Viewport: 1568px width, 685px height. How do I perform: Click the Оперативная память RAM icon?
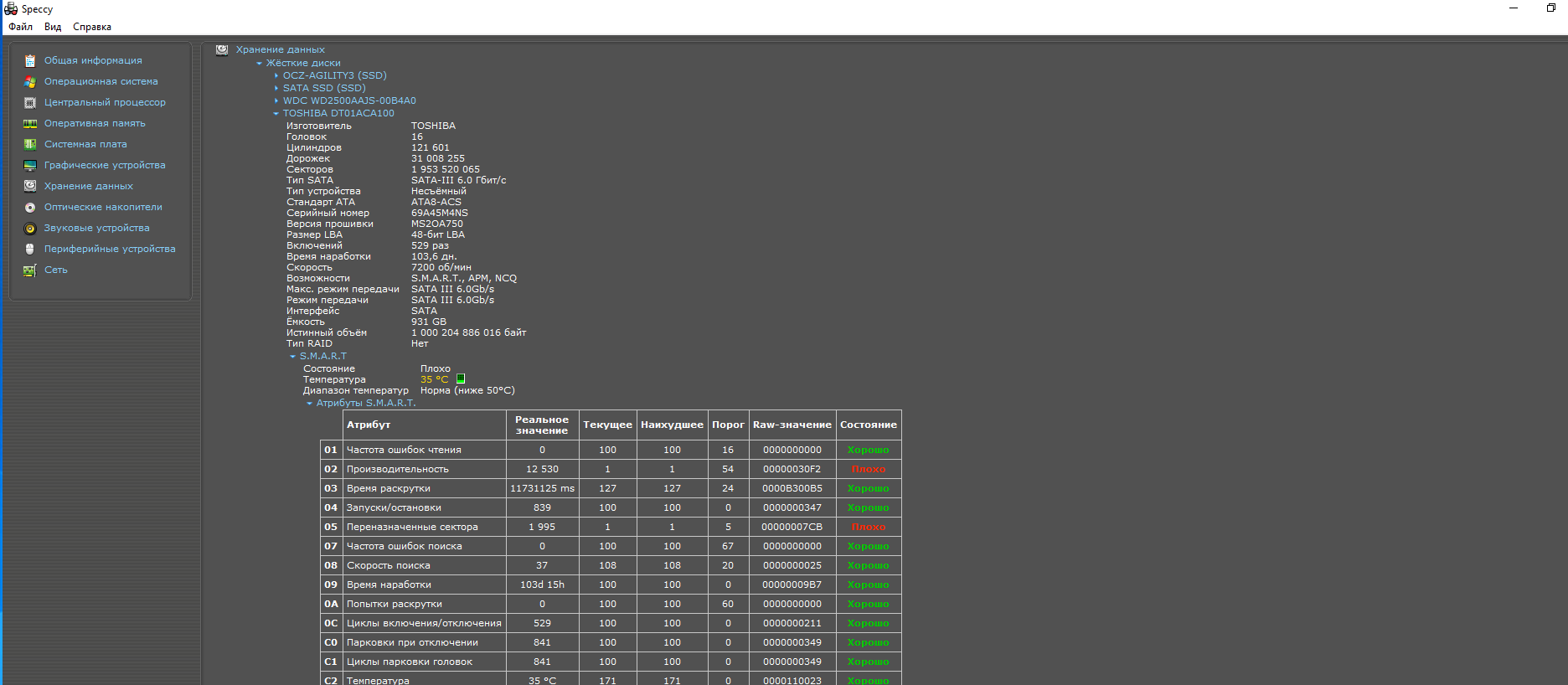[x=30, y=123]
